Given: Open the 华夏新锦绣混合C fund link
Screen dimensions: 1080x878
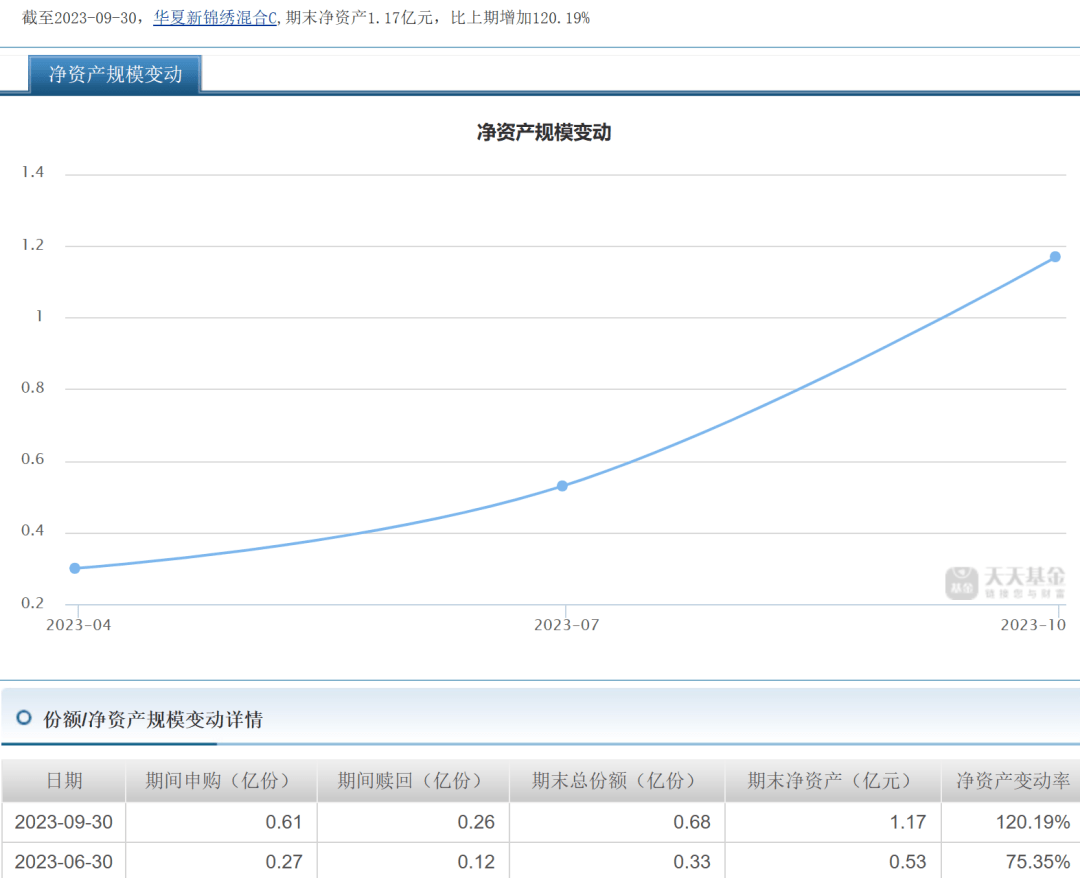Looking at the screenshot, I should click(215, 18).
